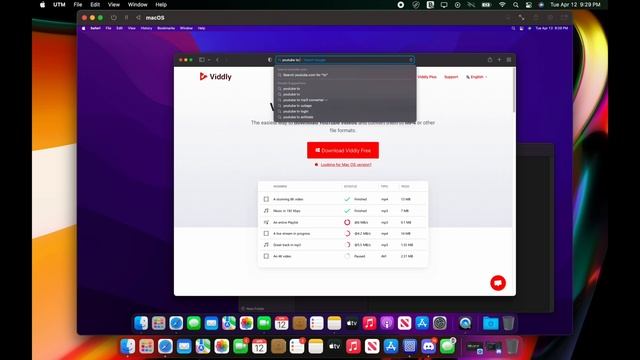The image size is (640, 360).
Task: Click the Viddly page scrollbar
Action: (x=514, y=91)
